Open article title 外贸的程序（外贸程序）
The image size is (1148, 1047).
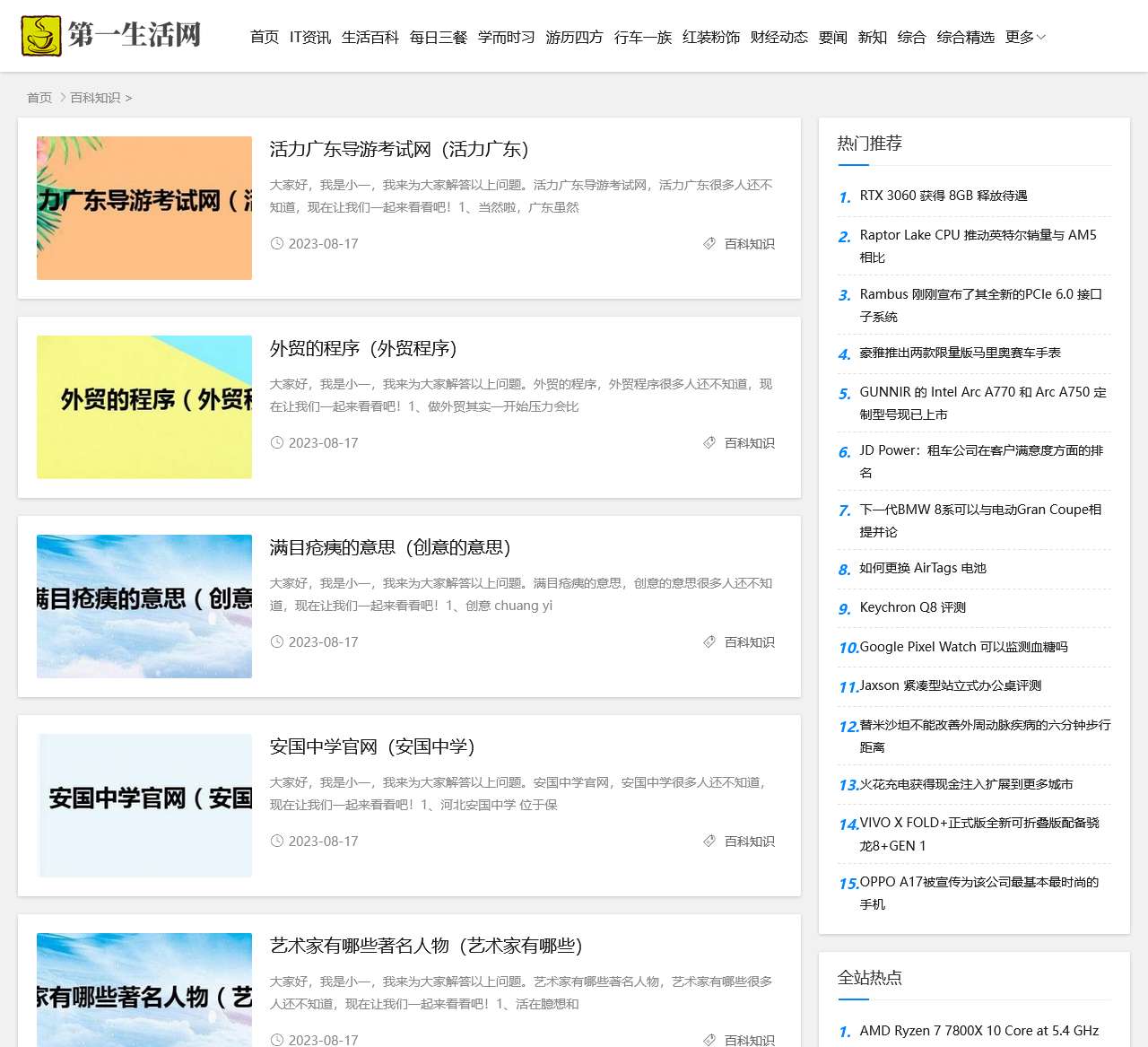(363, 348)
